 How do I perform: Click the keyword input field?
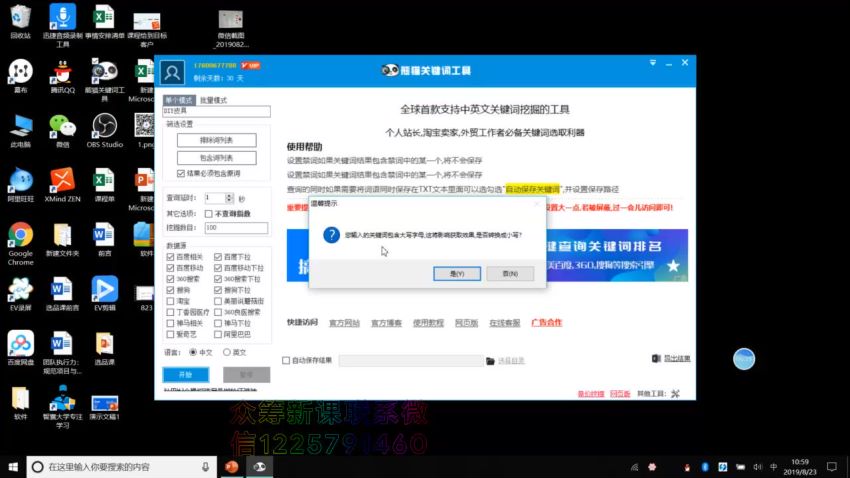pos(216,111)
